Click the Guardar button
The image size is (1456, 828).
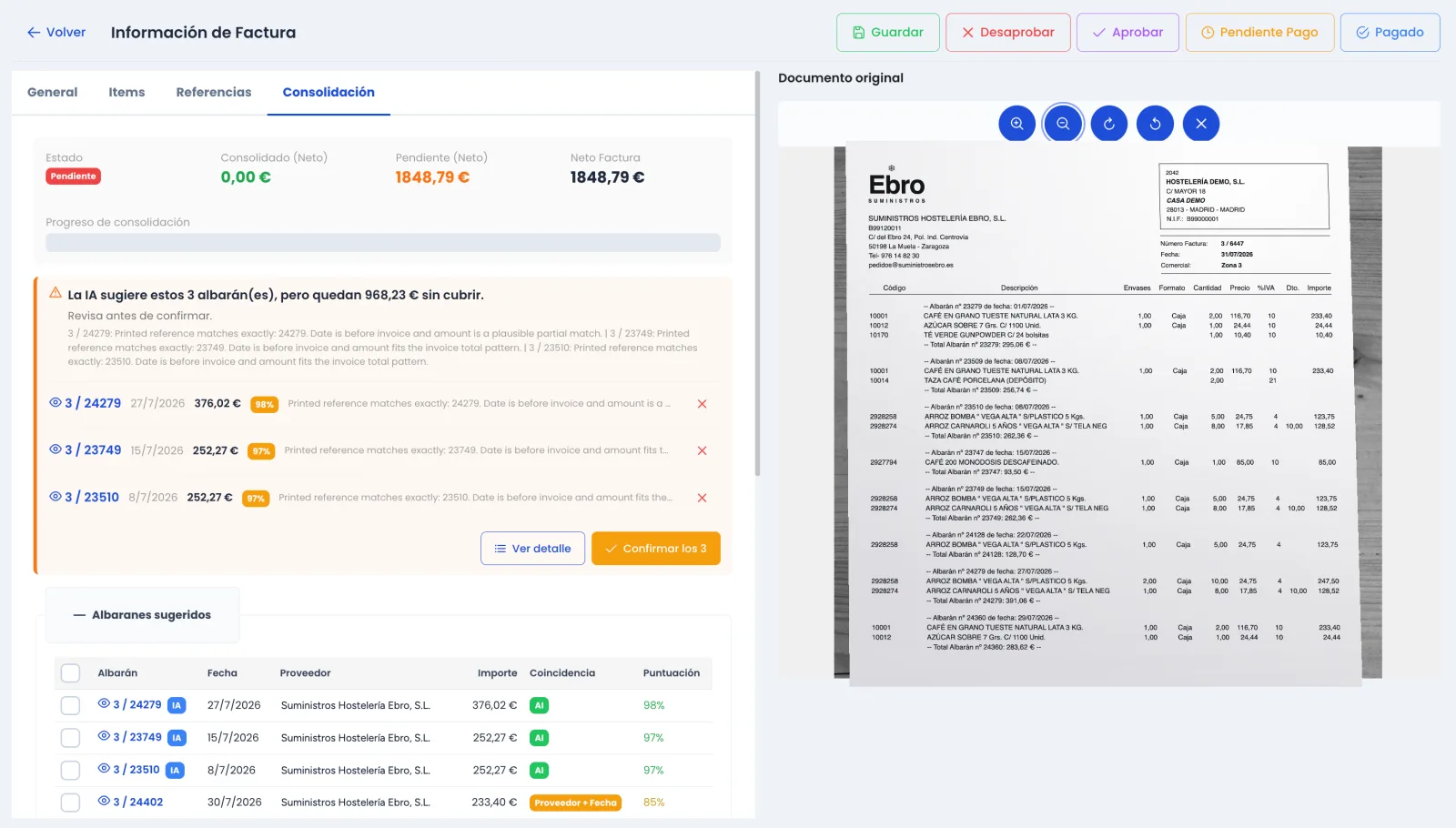887,32
